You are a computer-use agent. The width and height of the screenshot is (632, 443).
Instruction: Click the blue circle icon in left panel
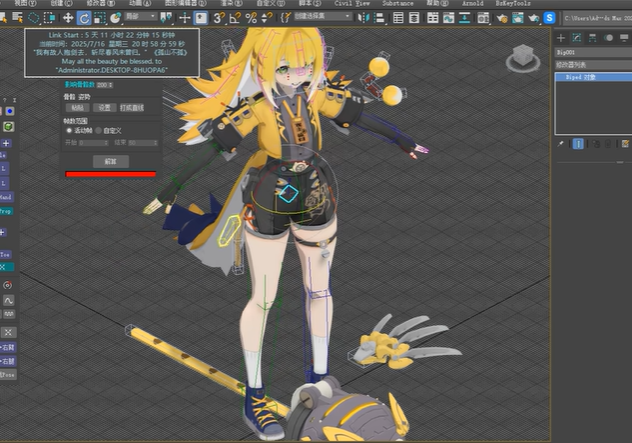click(10, 111)
